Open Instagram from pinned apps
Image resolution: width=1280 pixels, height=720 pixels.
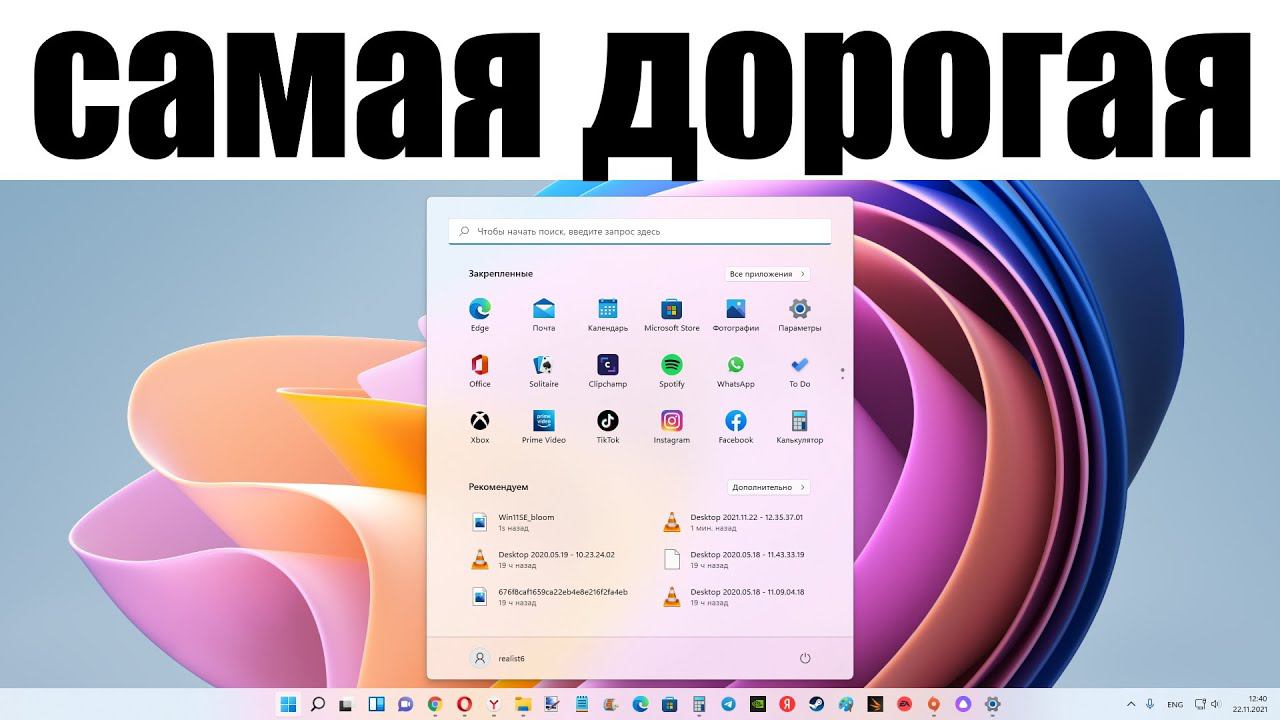pyautogui.click(x=672, y=426)
